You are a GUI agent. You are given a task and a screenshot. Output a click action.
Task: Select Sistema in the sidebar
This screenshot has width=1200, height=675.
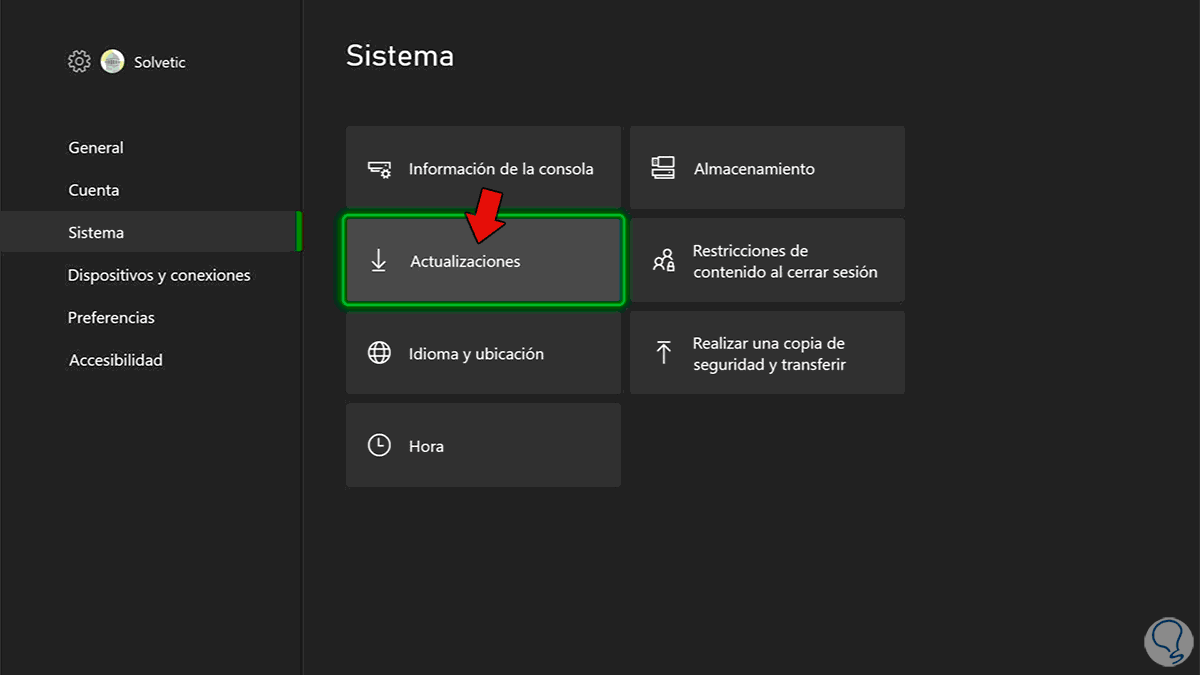pos(96,233)
